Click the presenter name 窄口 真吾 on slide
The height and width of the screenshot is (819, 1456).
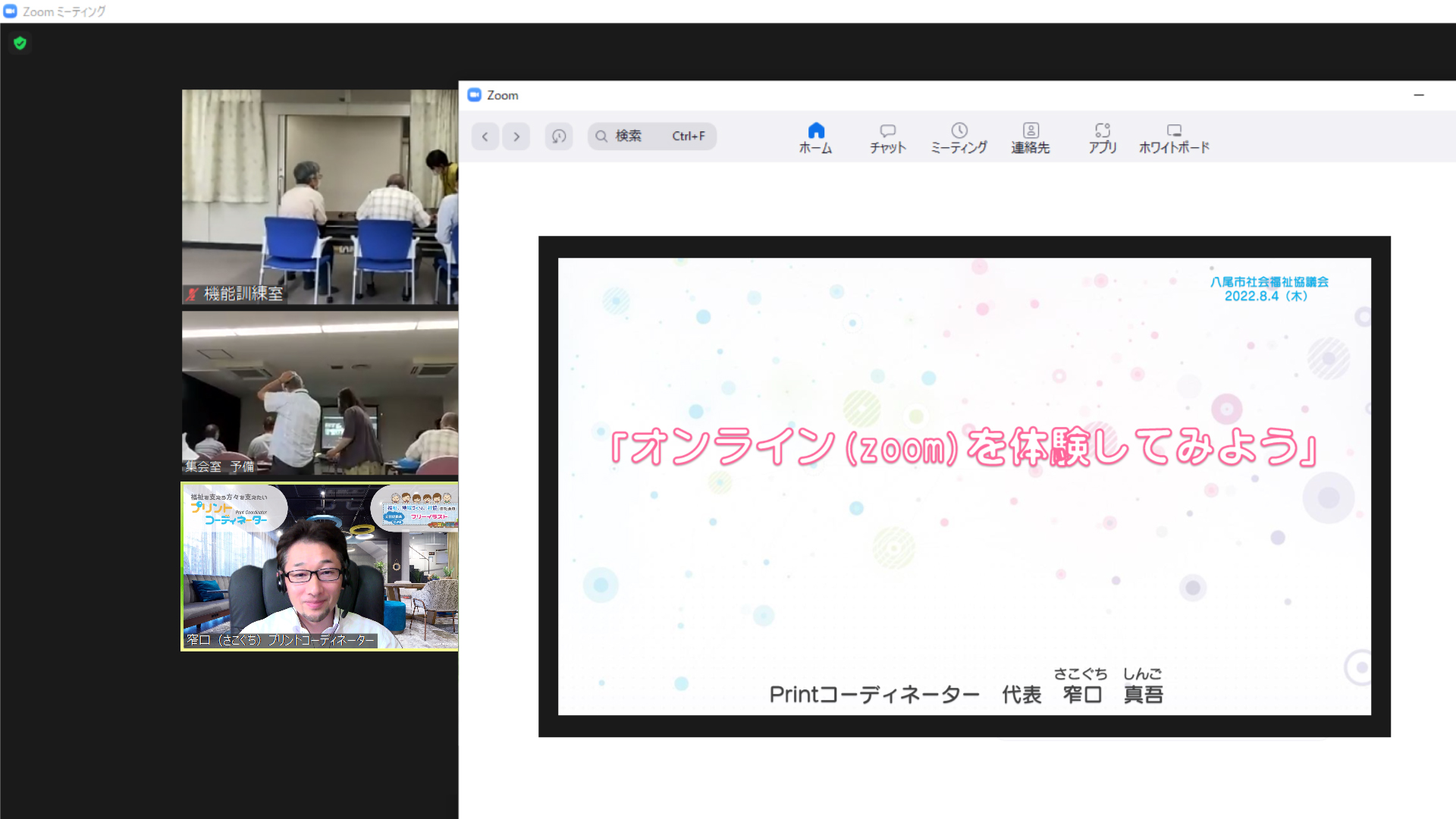[x=1113, y=694]
